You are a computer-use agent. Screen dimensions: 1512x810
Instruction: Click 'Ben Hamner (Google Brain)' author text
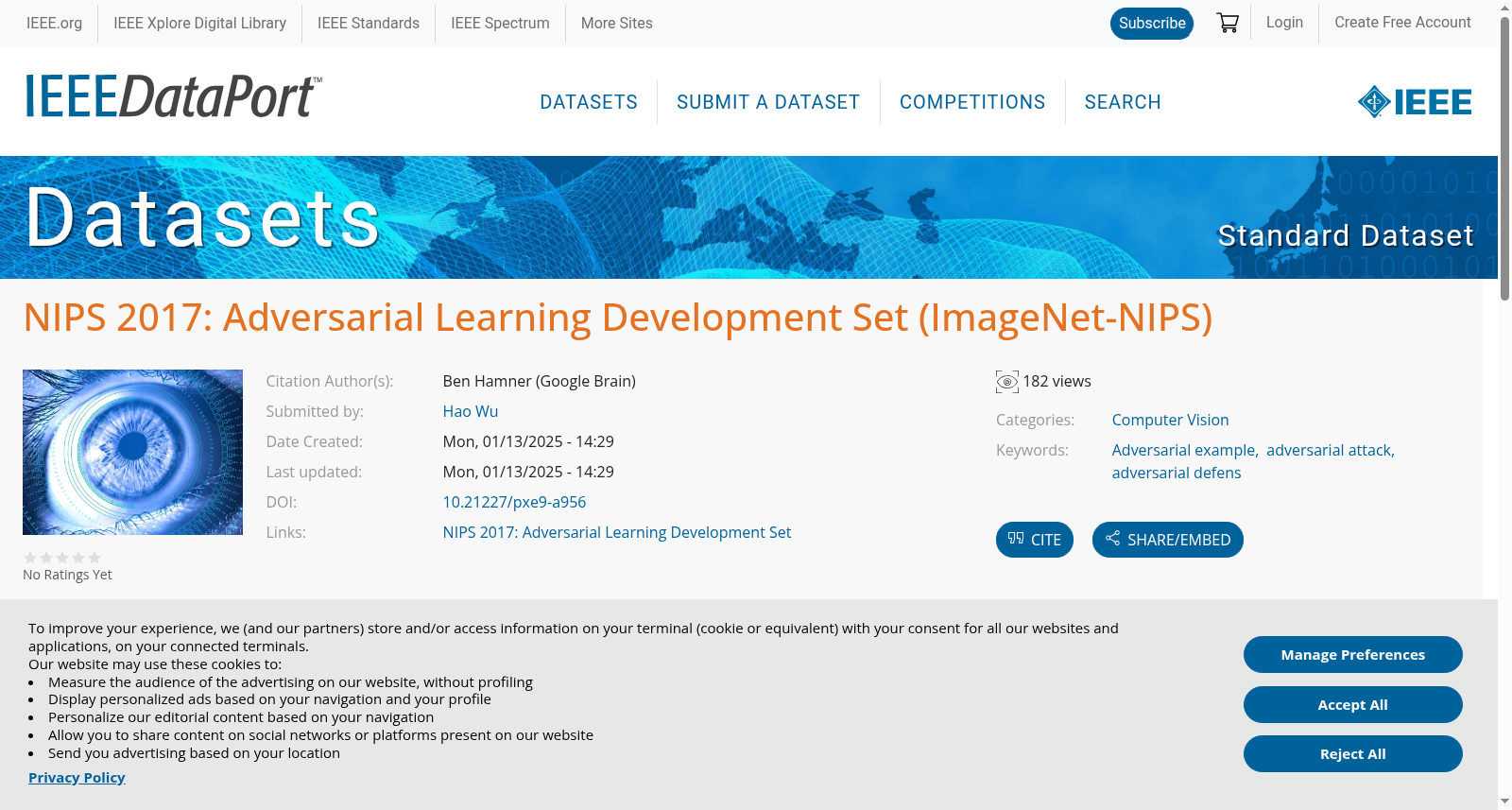(540, 382)
